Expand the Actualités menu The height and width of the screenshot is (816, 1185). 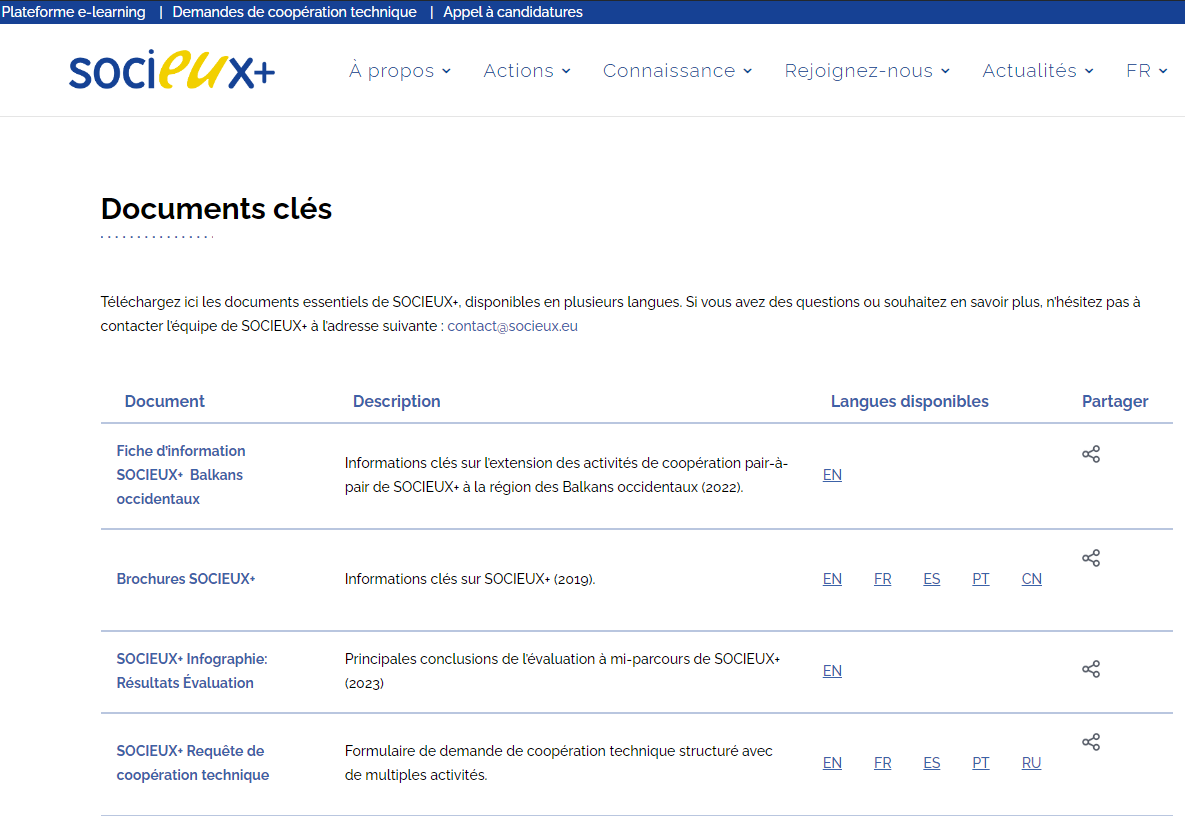click(x=1037, y=70)
